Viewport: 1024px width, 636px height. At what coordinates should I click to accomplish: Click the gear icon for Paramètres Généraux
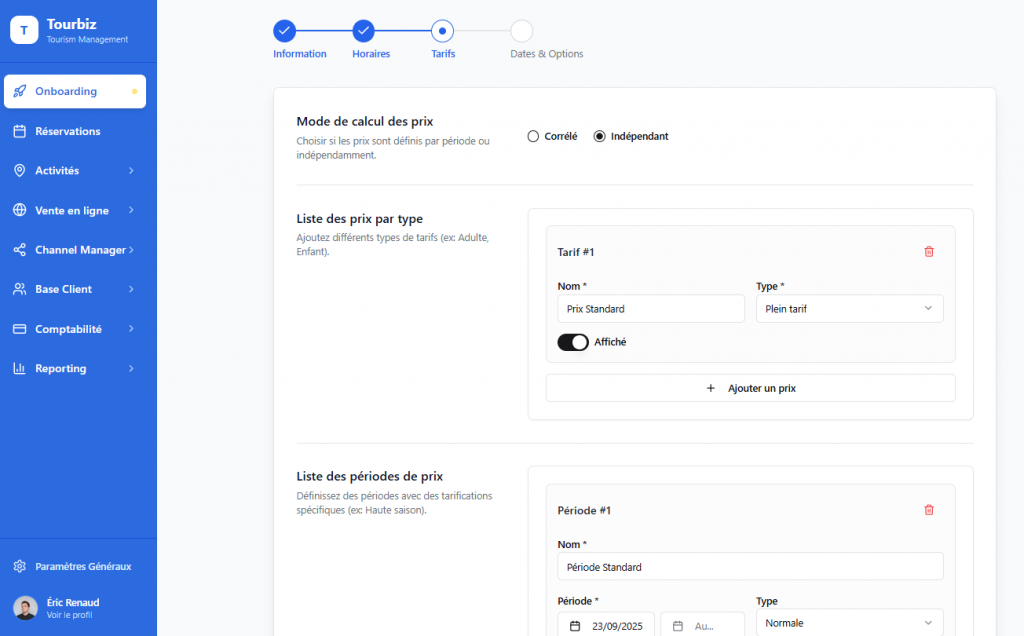coord(19,566)
